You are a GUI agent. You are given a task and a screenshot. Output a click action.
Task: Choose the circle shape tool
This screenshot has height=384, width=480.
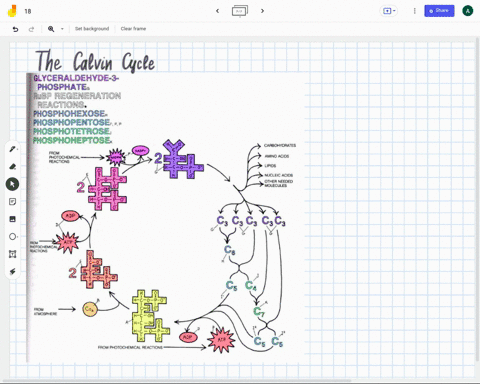12,237
